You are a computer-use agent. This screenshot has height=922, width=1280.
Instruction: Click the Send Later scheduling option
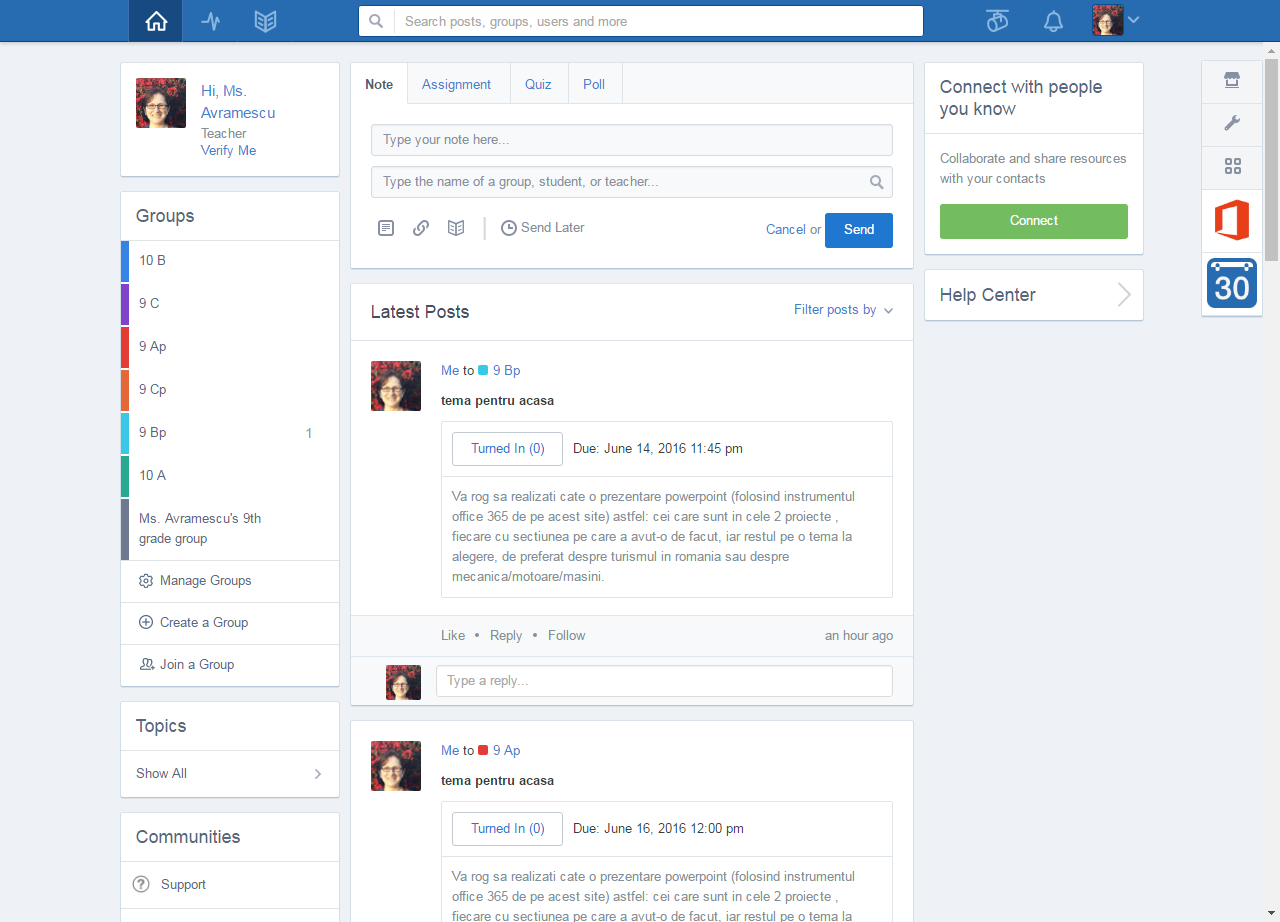click(x=543, y=228)
